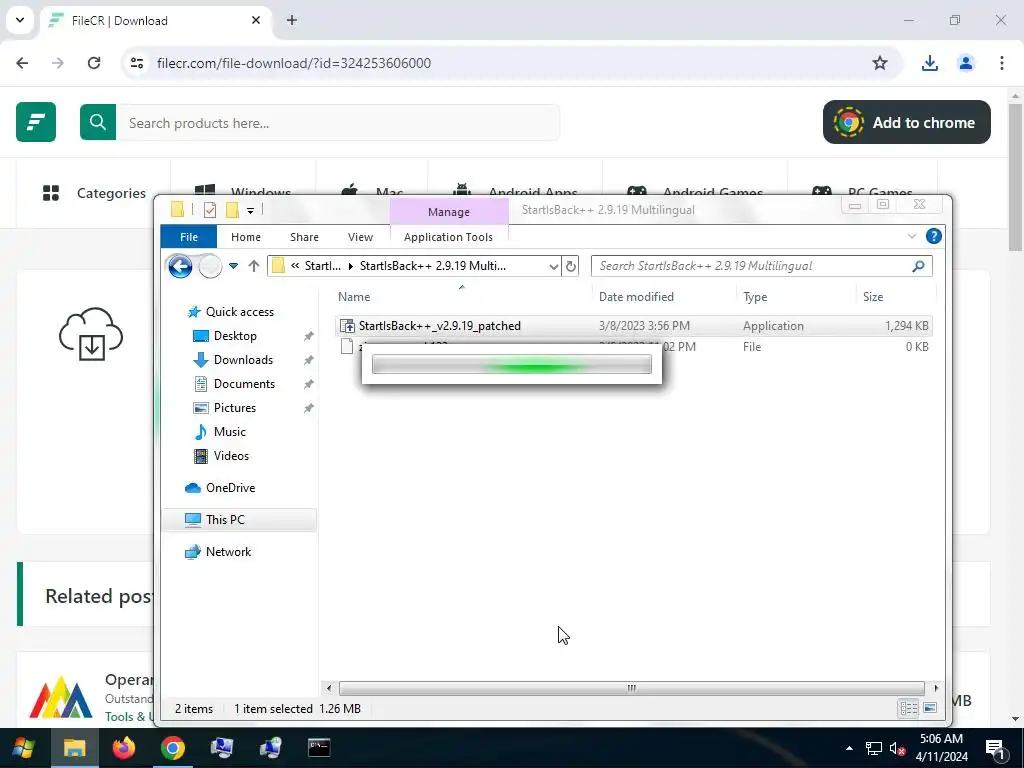Click the Explorer forward navigation arrow

click(x=210, y=266)
